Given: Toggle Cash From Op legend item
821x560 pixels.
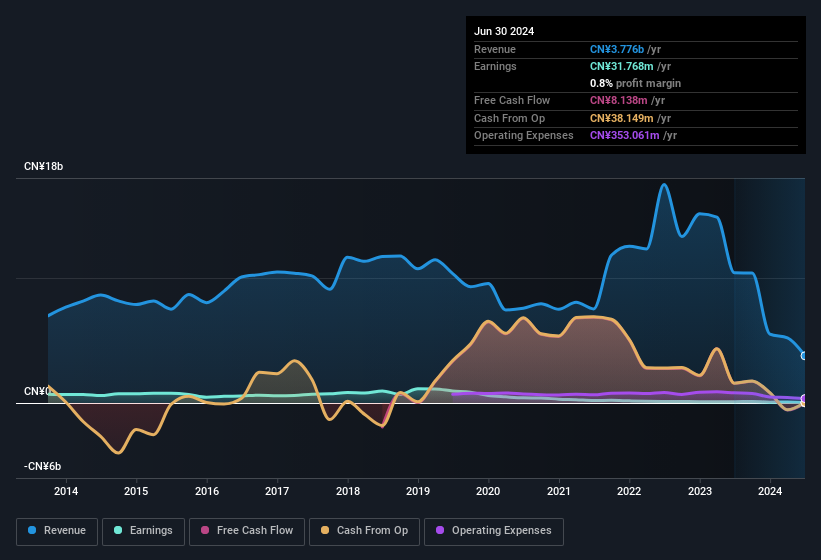Looking at the screenshot, I should click(x=365, y=531).
